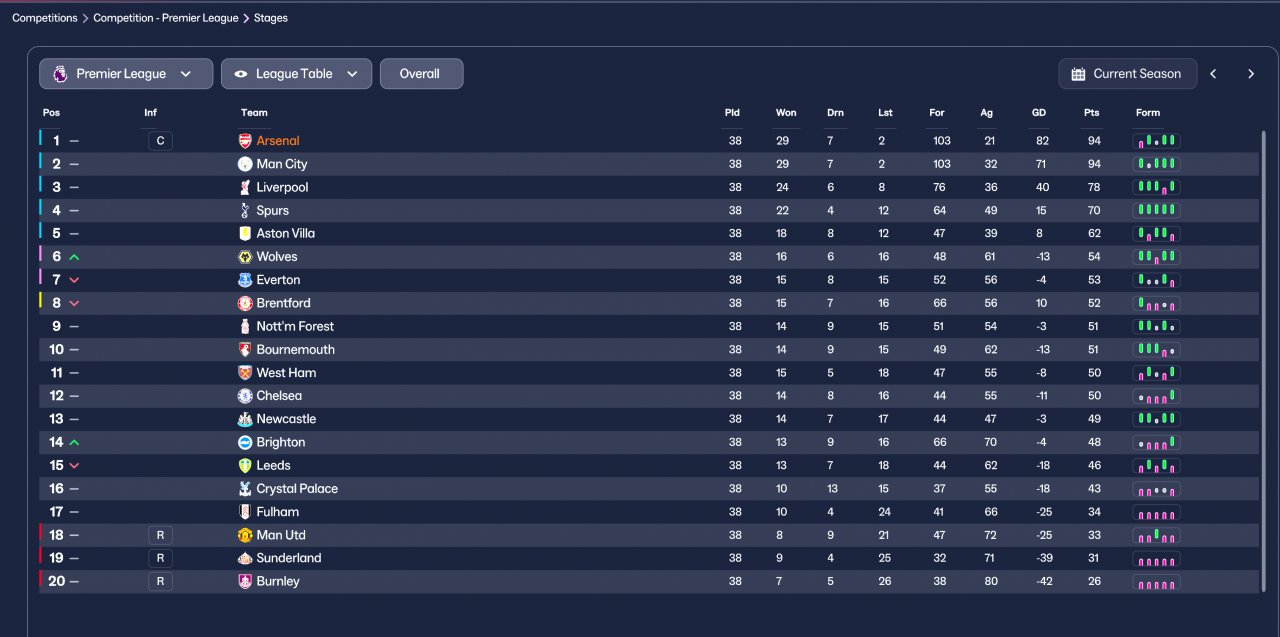Go to the previous season arrow
Viewport: 1280px width, 637px height.
point(1213,74)
